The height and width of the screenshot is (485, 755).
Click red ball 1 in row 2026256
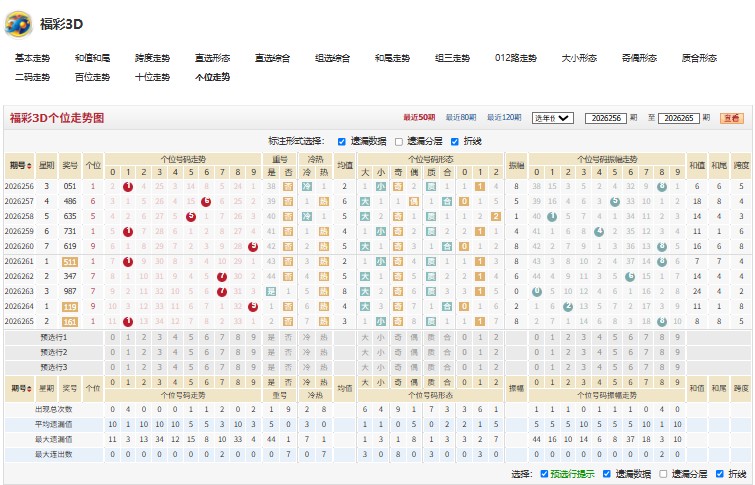(128, 187)
